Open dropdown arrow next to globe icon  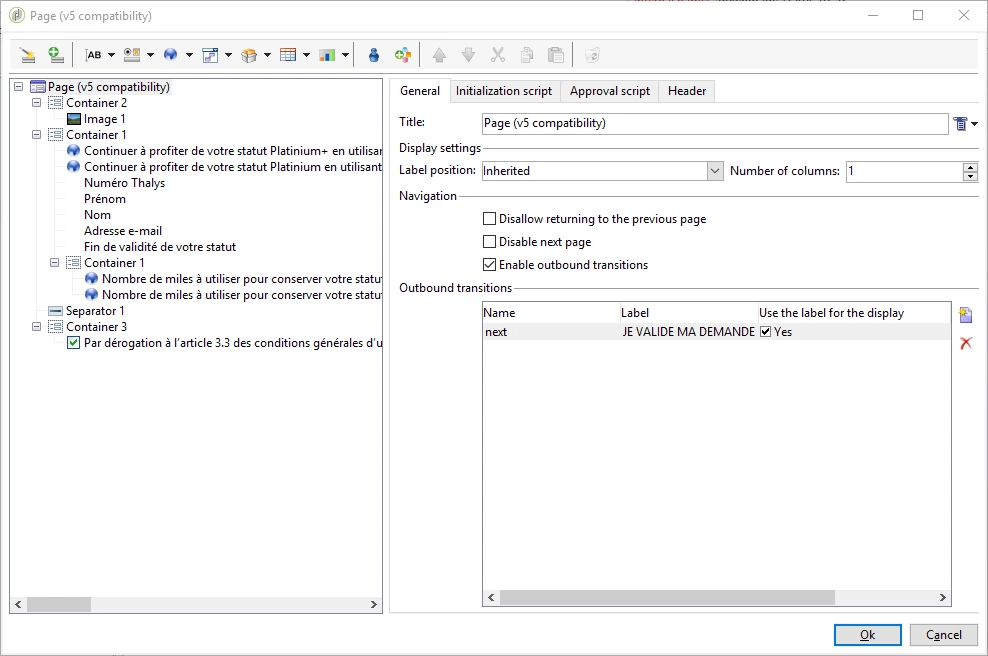click(x=189, y=55)
